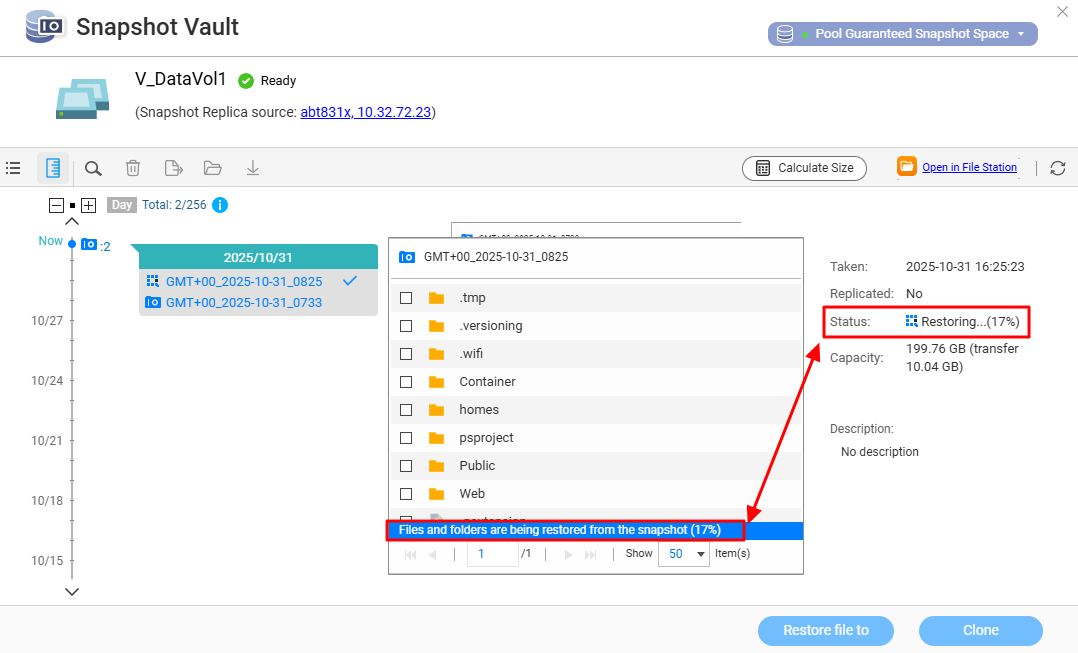Select the psproject folder checkbox
Screen dimensions: 1078x653
406,438
